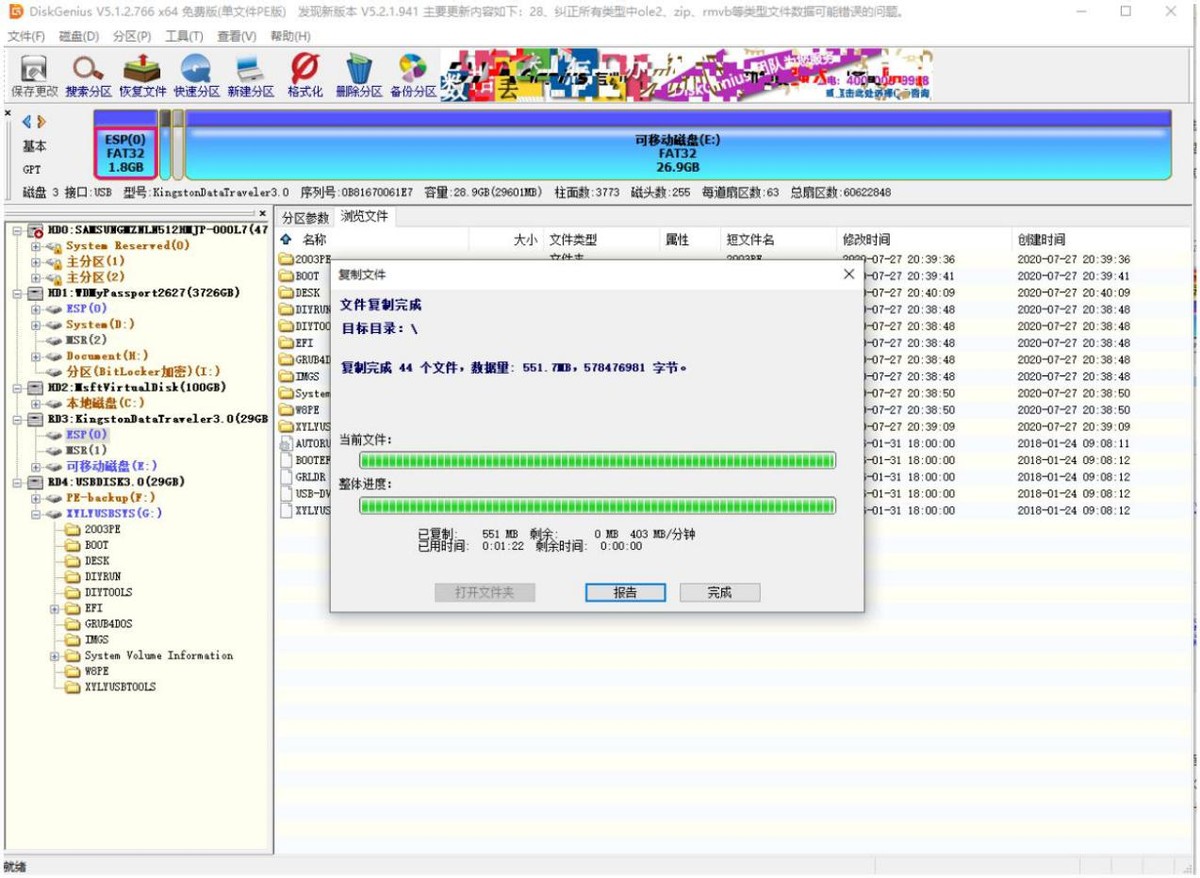Viewport: 1200px width, 878px height.
Task: Click the advertisement banner in toolbar
Action: [686, 75]
